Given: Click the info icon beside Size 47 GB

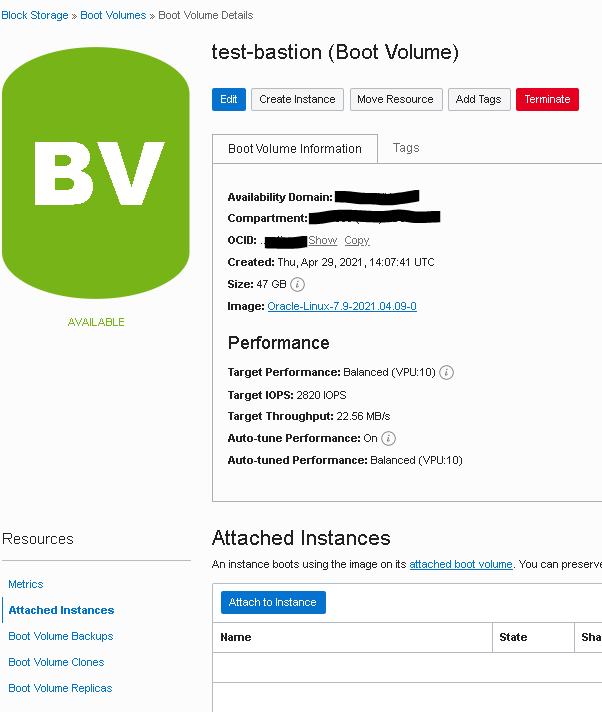Looking at the screenshot, I should coord(297,284).
